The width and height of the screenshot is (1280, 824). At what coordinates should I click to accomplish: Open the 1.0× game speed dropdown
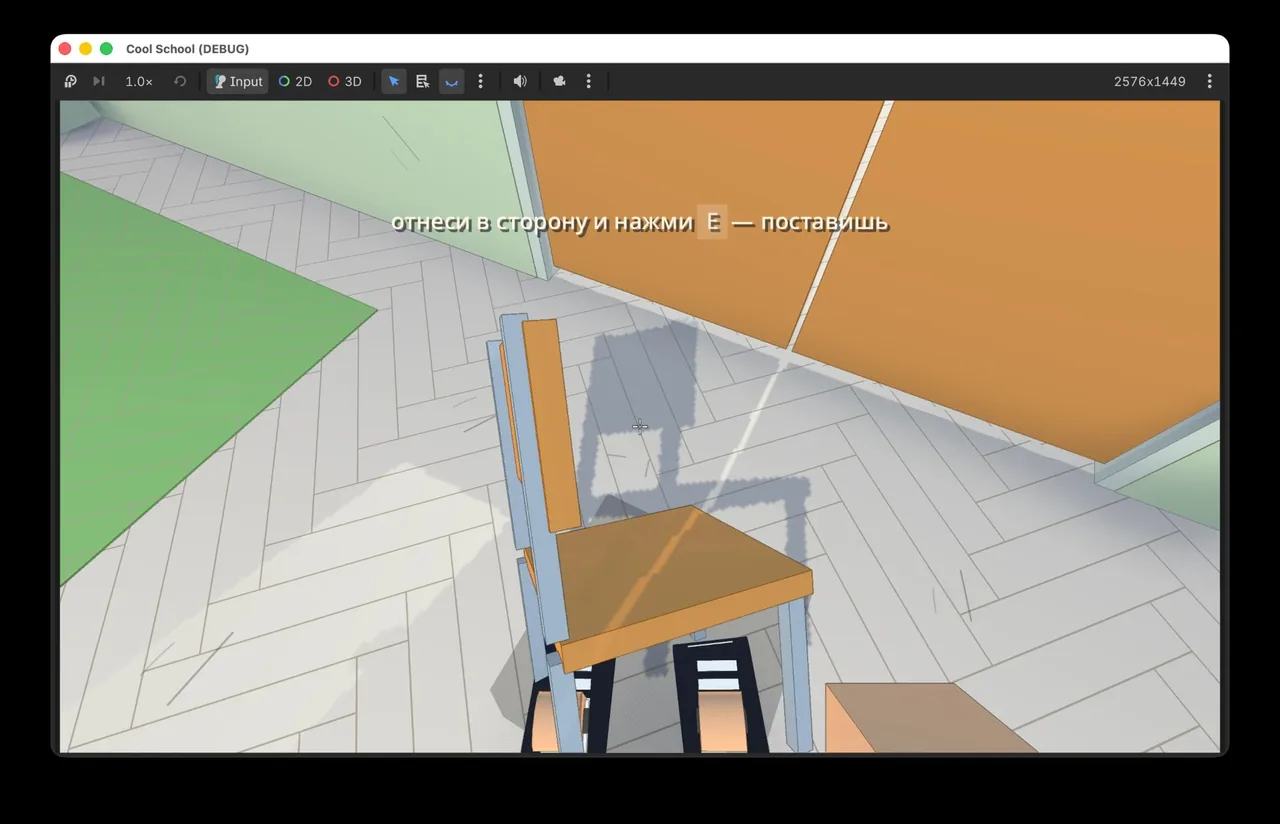tap(139, 81)
